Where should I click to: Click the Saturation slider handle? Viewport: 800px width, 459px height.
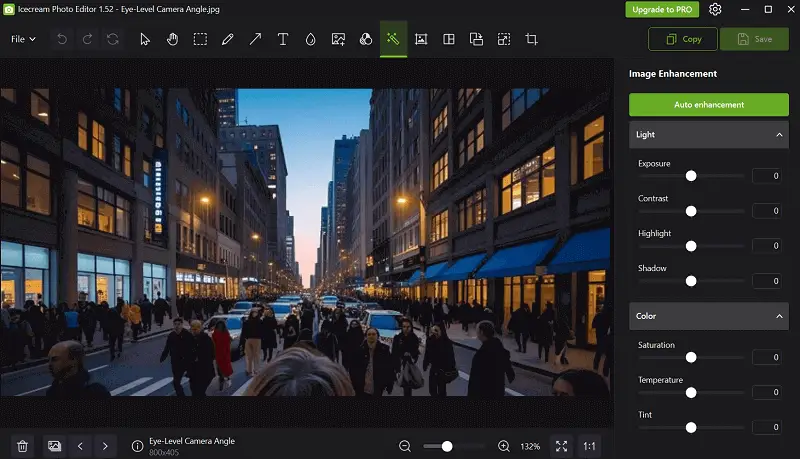pos(691,358)
